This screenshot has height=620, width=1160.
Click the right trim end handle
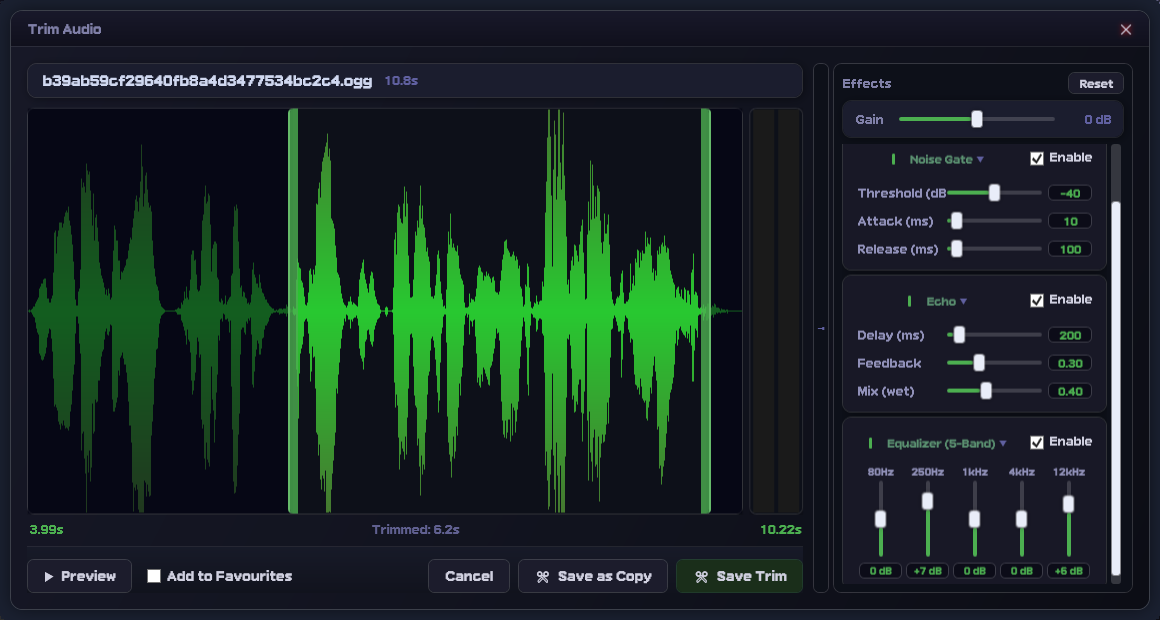(x=706, y=311)
